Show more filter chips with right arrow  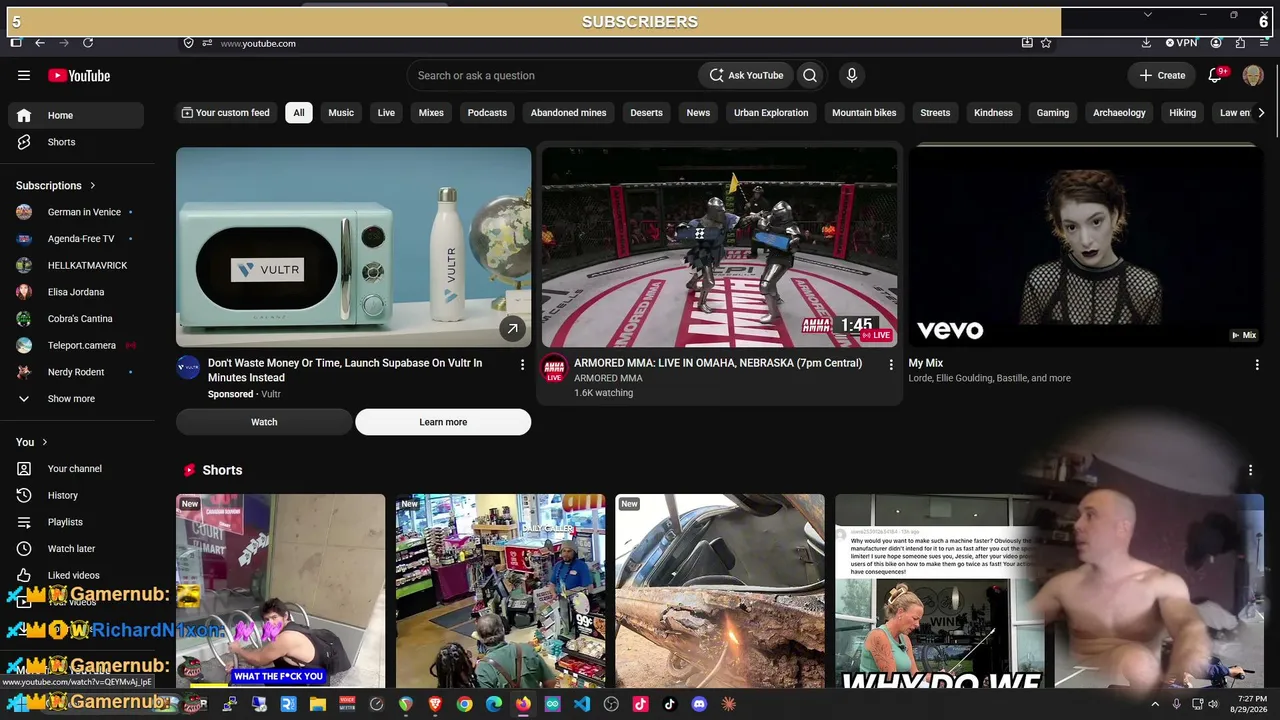[1261, 113]
